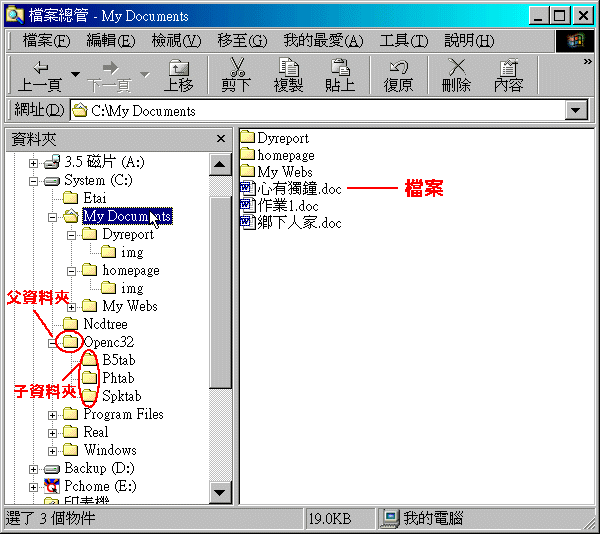600x534 pixels.
Task: Click the Windows logo throbber icon
Action: coord(575,41)
